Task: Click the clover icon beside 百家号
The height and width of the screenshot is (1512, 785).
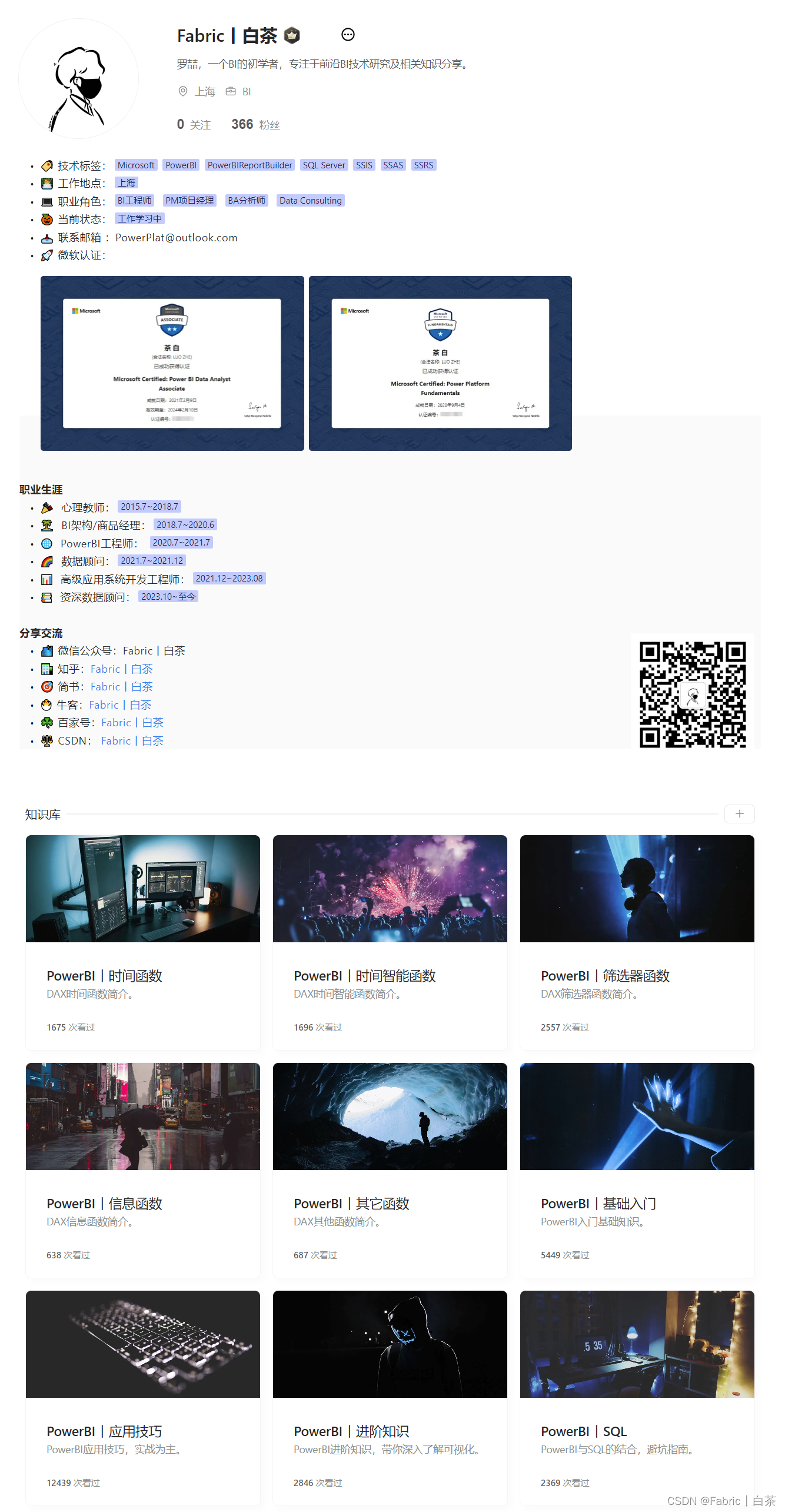Action: pyautogui.click(x=47, y=723)
